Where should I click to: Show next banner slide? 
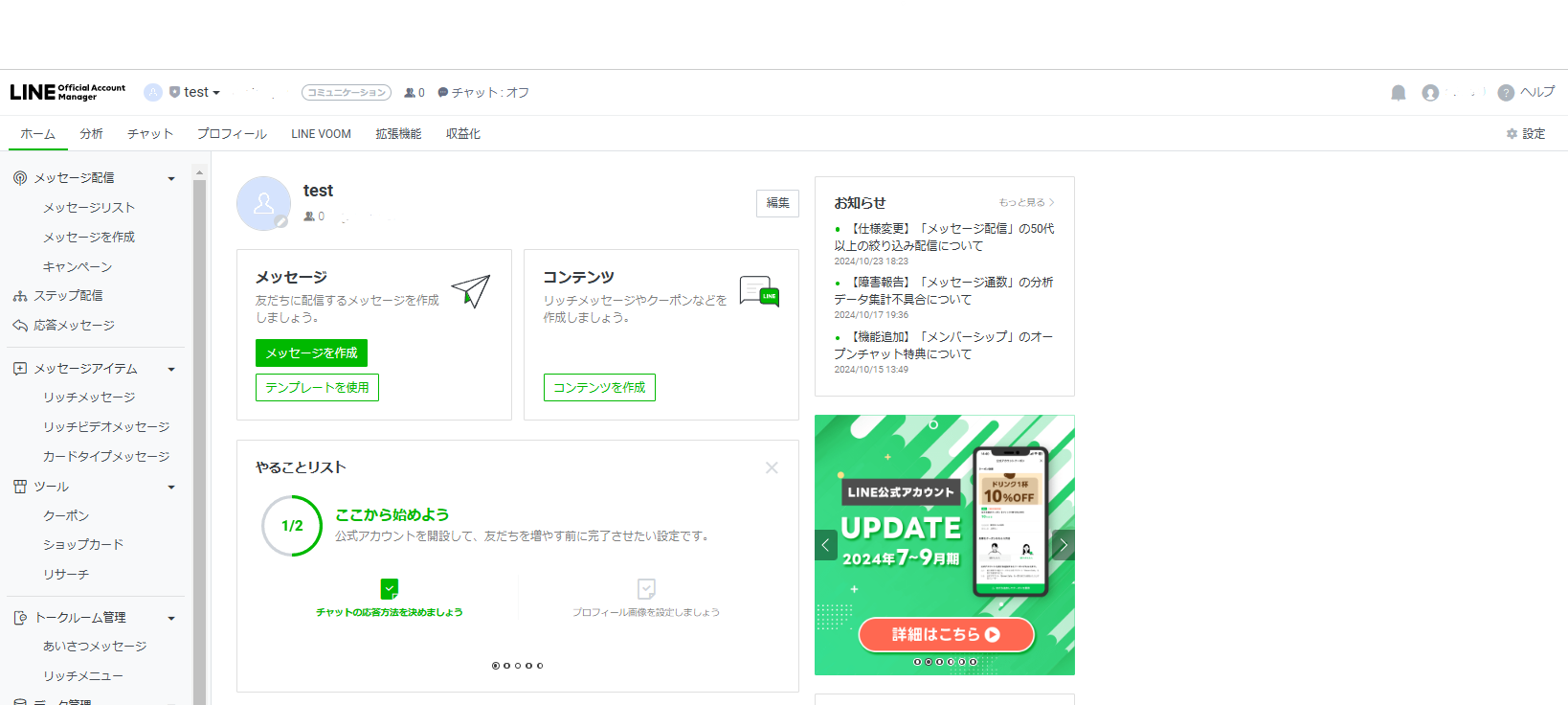1064,545
